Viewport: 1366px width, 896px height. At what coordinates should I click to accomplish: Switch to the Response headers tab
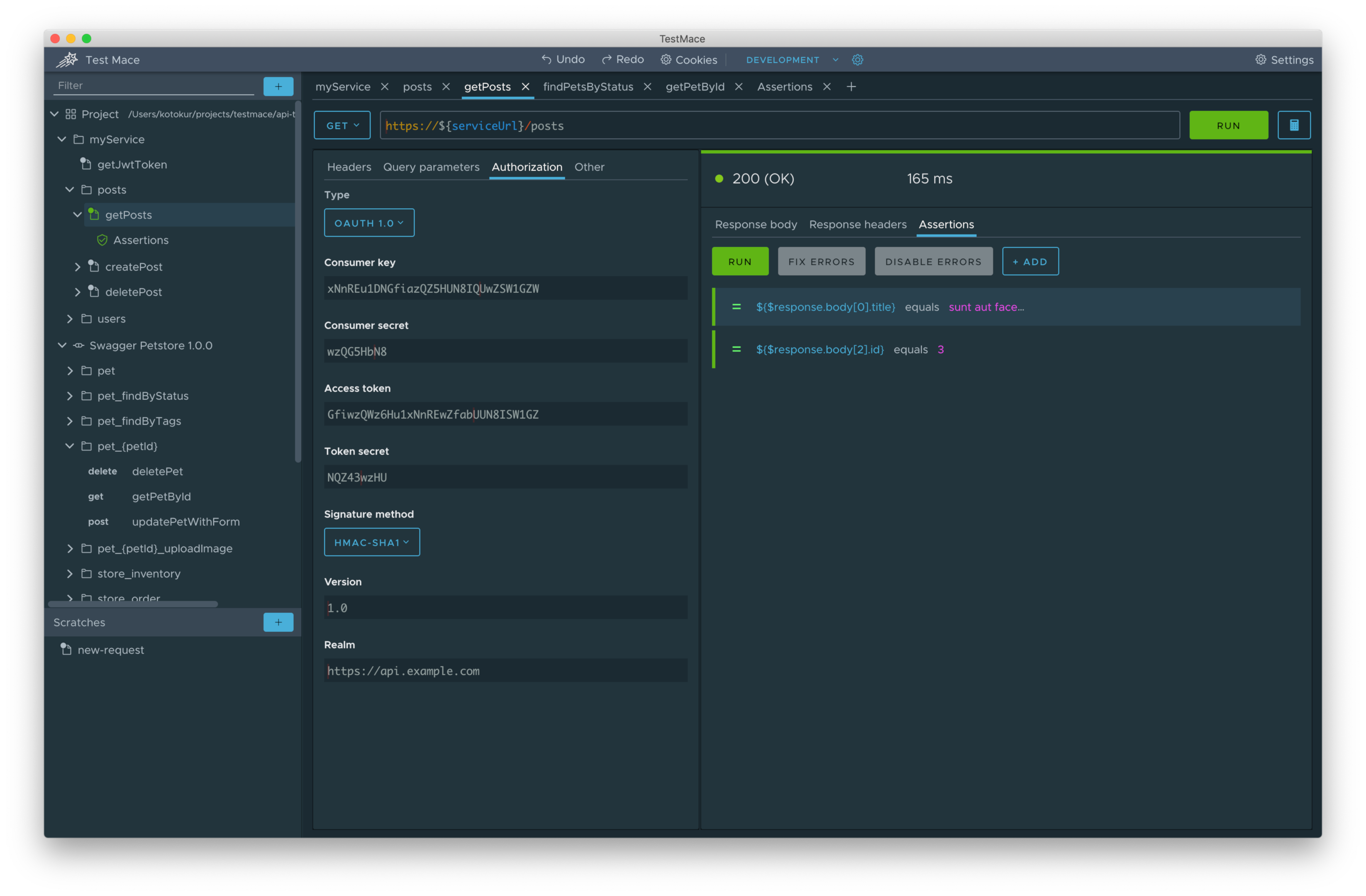(857, 224)
